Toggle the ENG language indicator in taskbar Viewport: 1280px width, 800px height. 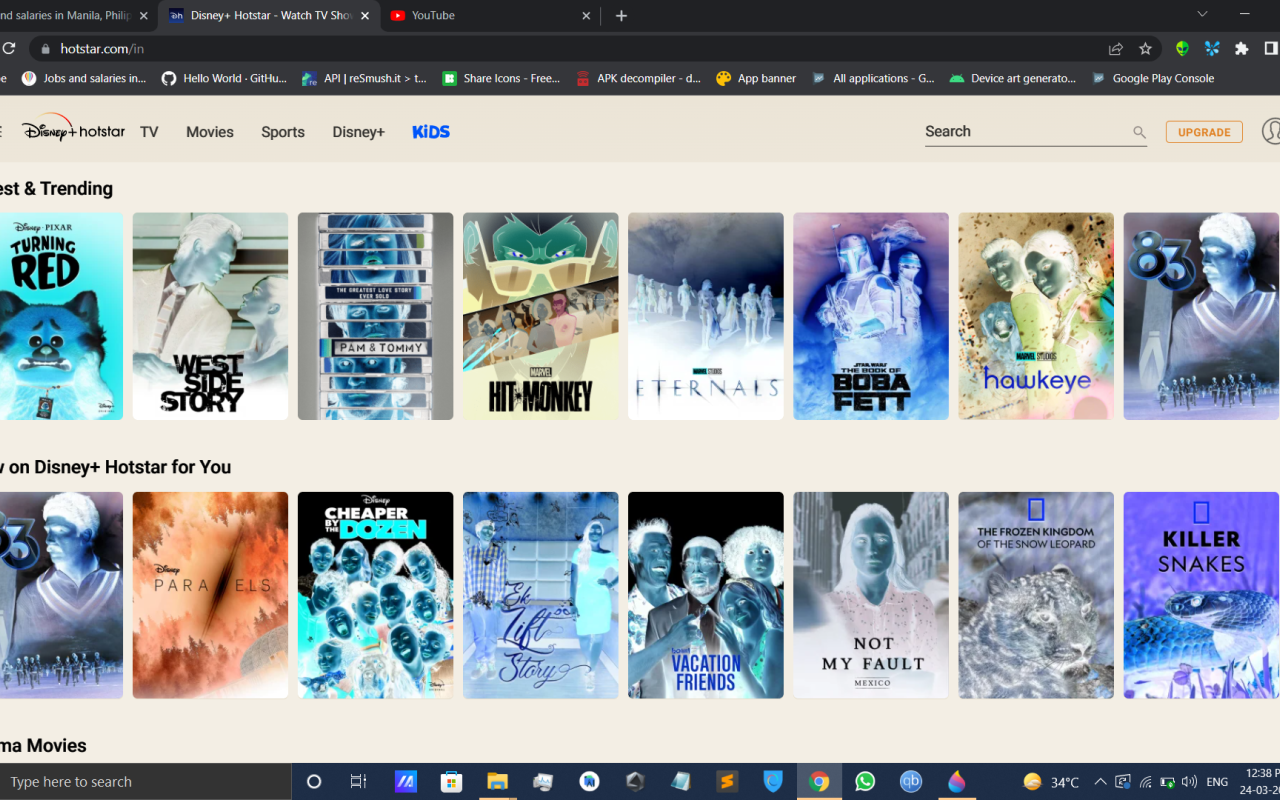(x=1217, y=782)
